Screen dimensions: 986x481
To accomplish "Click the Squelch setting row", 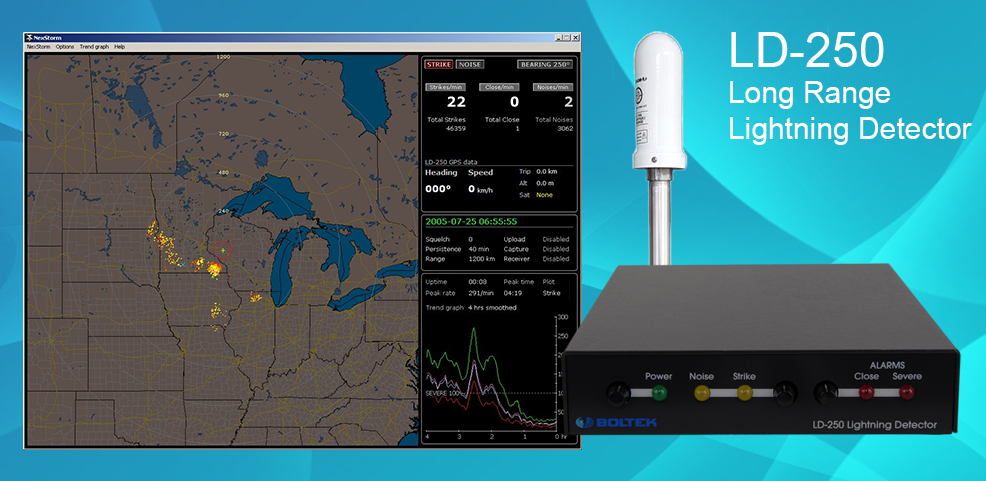I will click(449, 240).
